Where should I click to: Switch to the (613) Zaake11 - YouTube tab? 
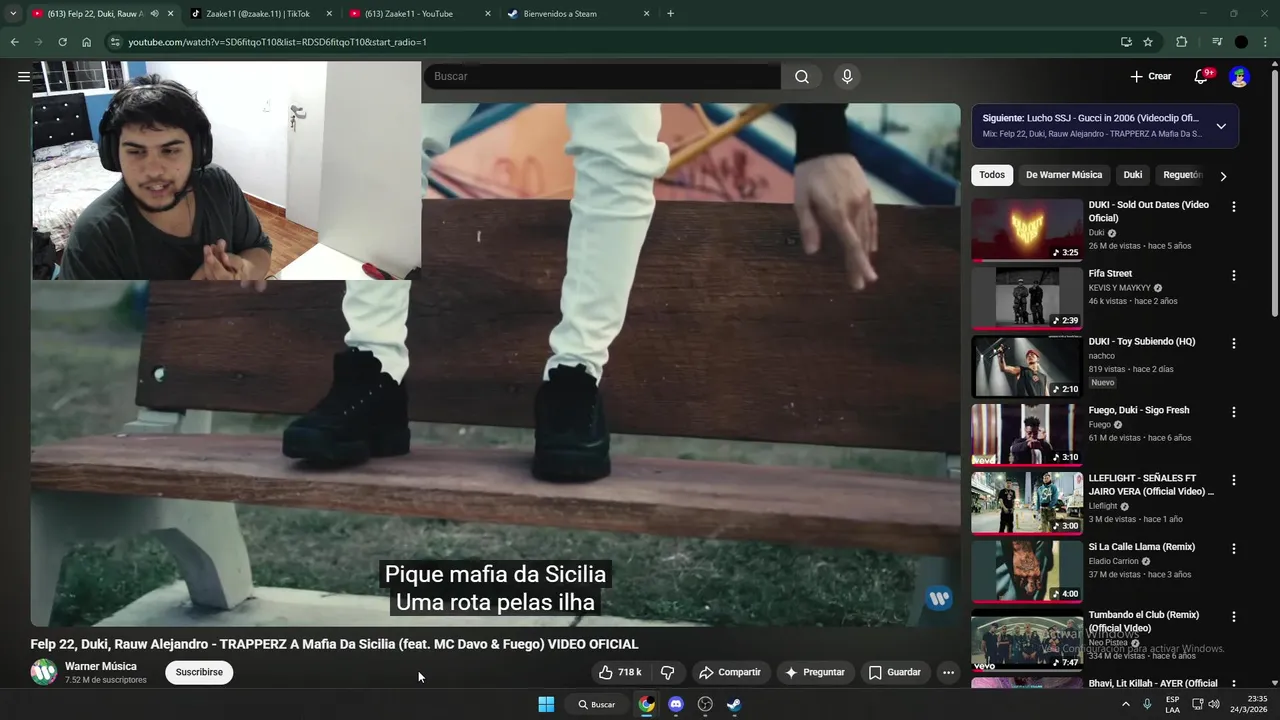click(x=420, y=14)
